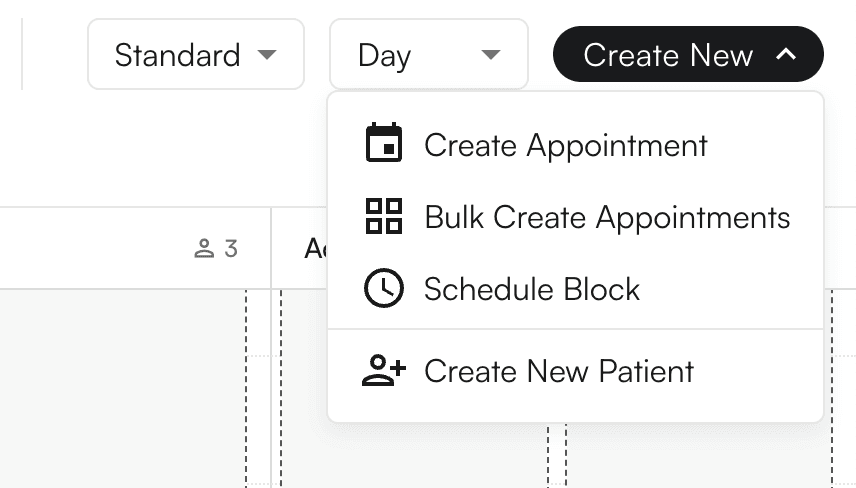
Task: Open the Day range dropdown
Action: (385, 54)
